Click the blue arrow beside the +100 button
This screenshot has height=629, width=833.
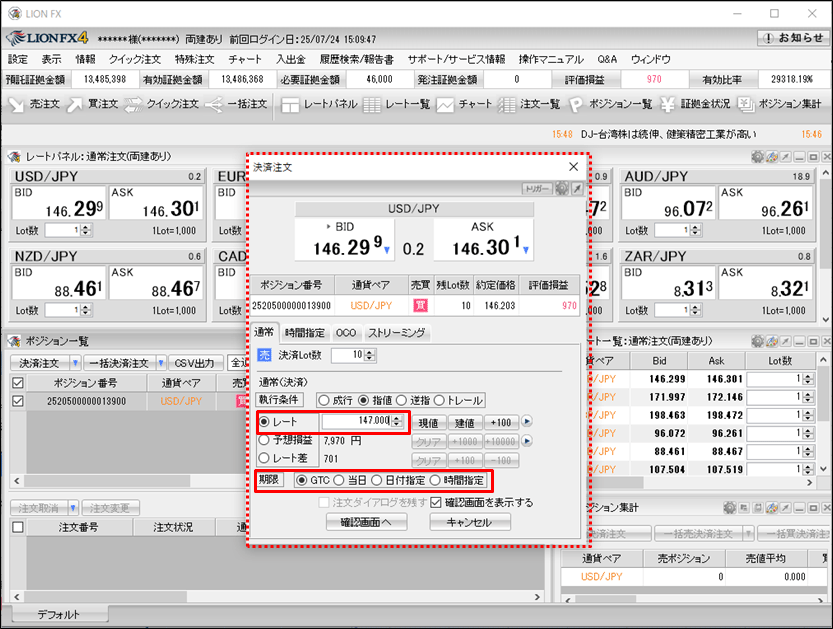527,423
